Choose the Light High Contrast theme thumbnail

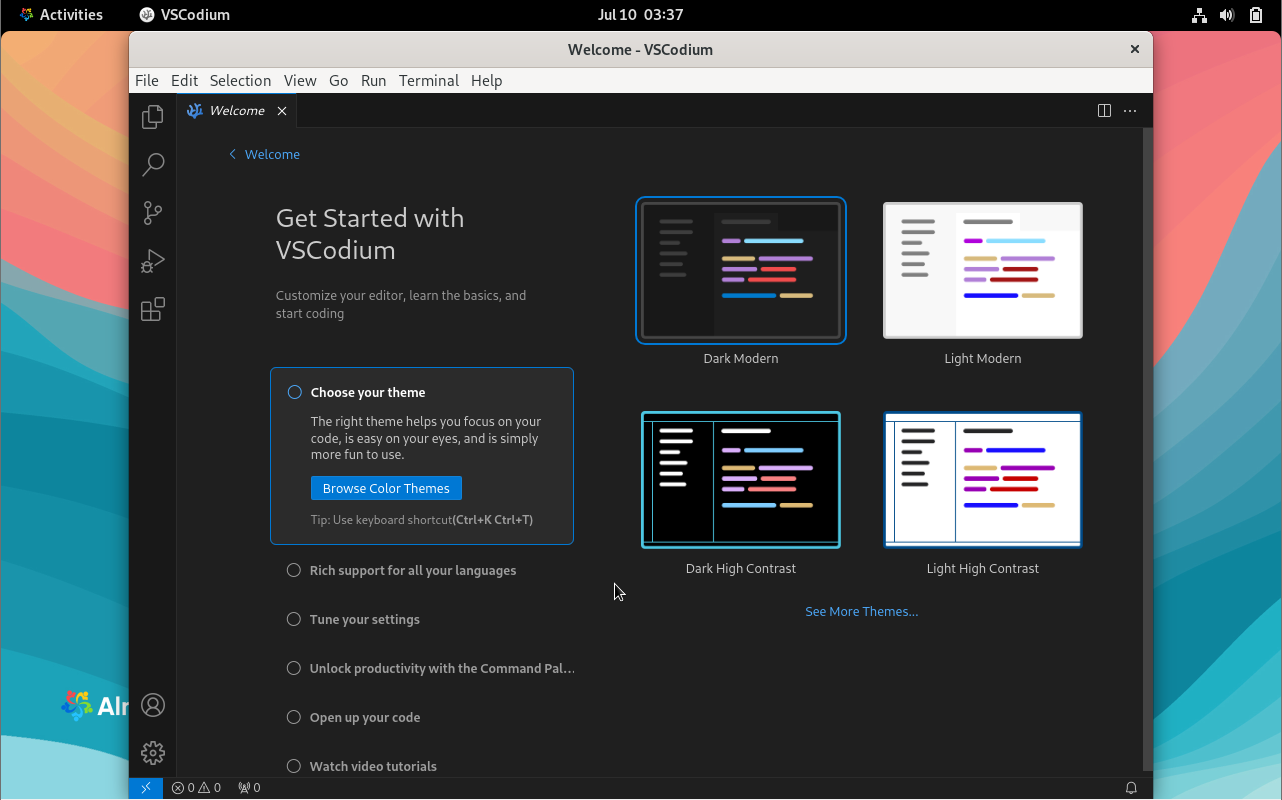[x=983, y=480]
